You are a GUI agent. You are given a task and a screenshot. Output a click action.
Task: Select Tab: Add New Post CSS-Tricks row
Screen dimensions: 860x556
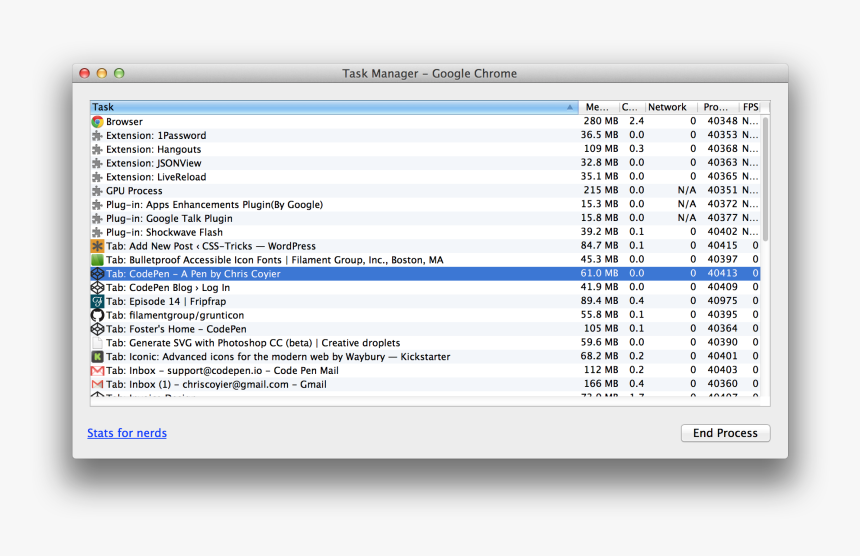tap(425, 246)
